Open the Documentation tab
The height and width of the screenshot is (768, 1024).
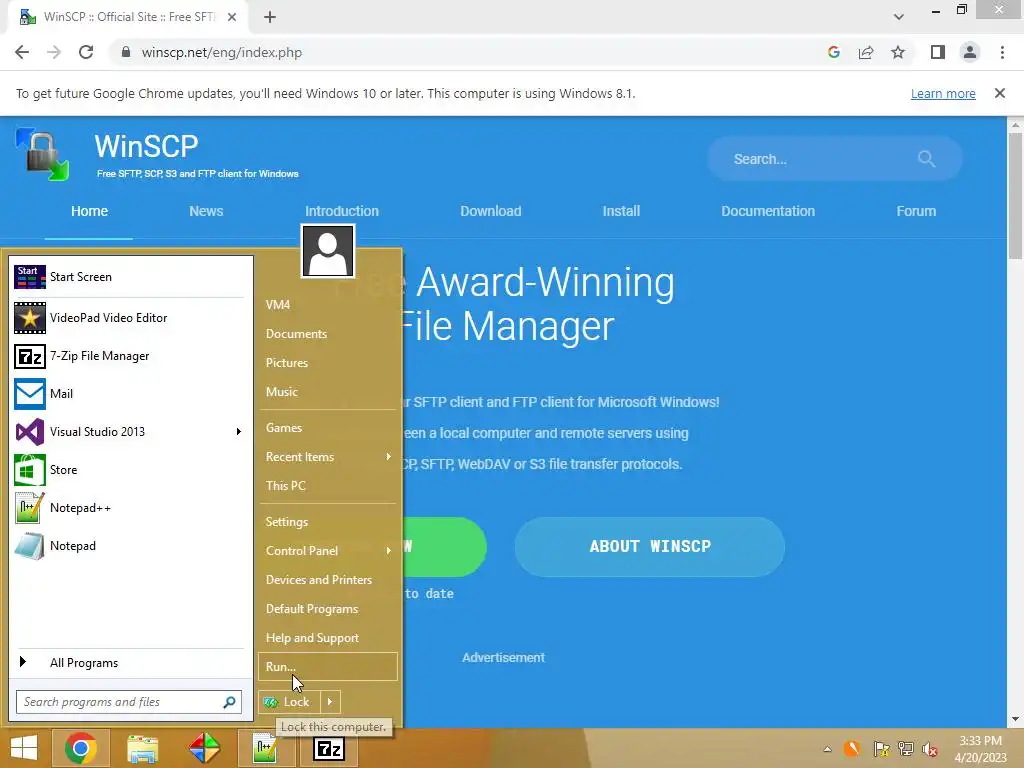[768, 211]
